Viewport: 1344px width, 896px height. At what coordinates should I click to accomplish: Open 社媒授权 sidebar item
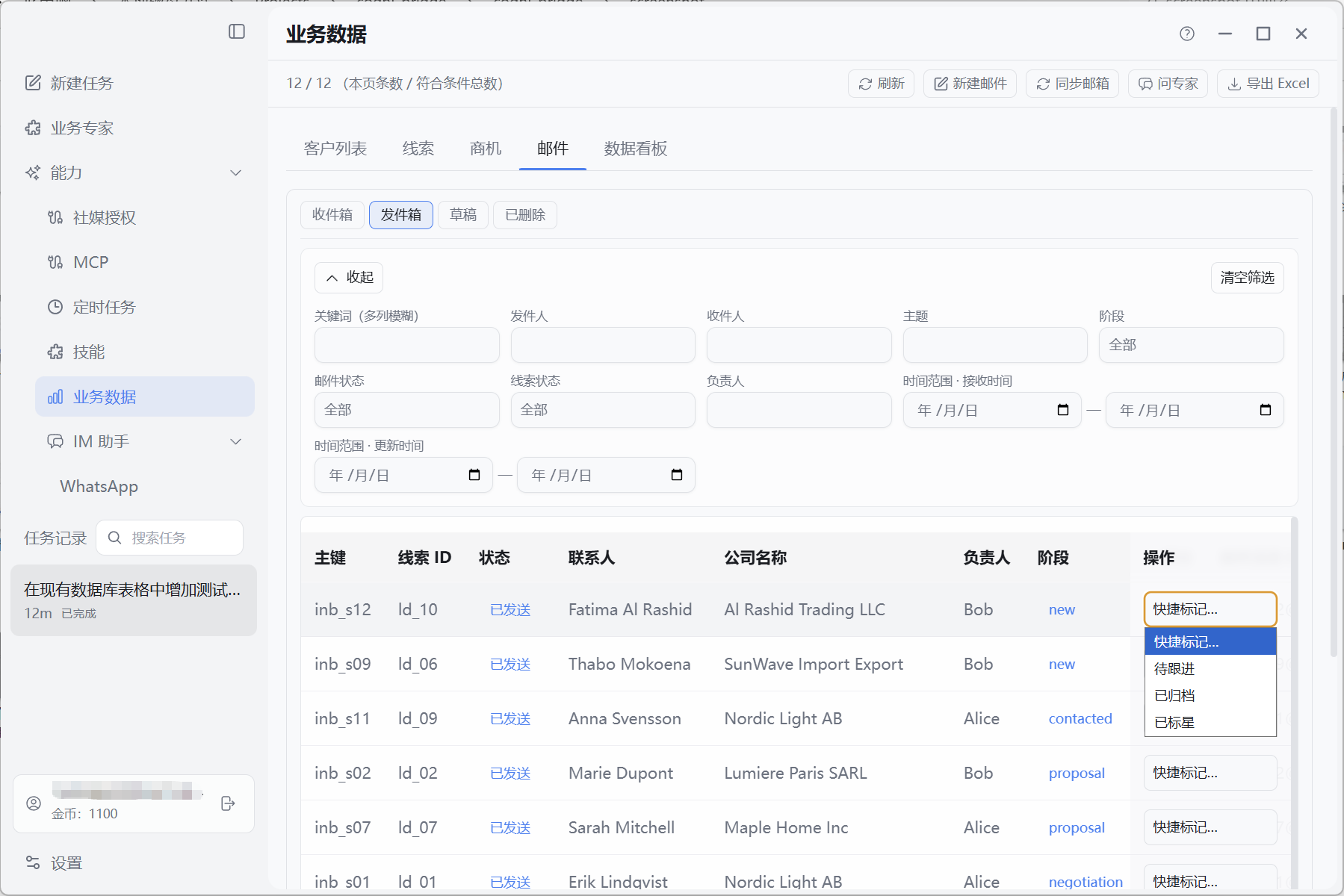coord(145,217)
